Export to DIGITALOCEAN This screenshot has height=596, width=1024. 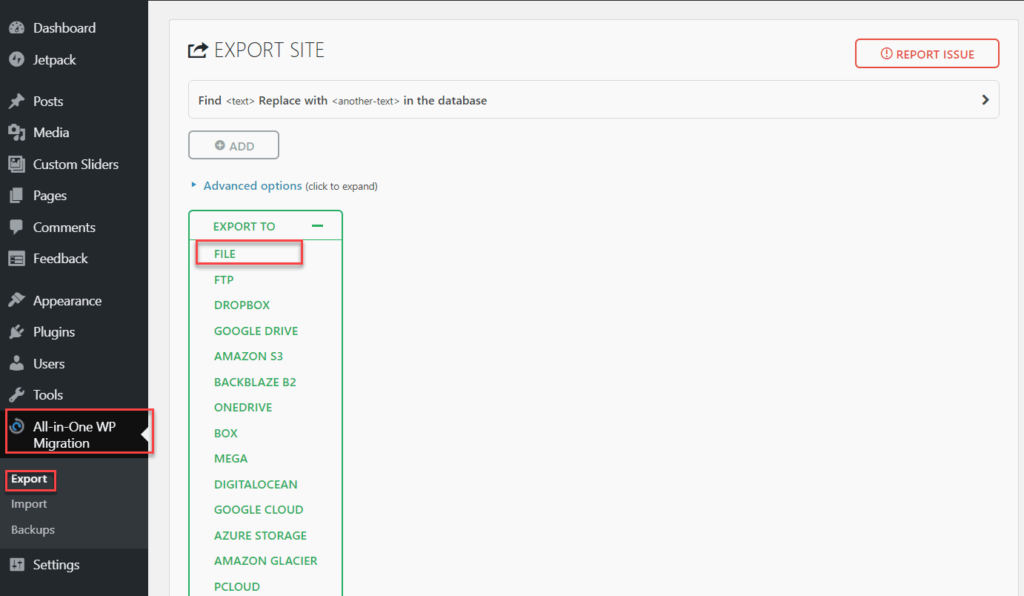[x=255, y=484]
